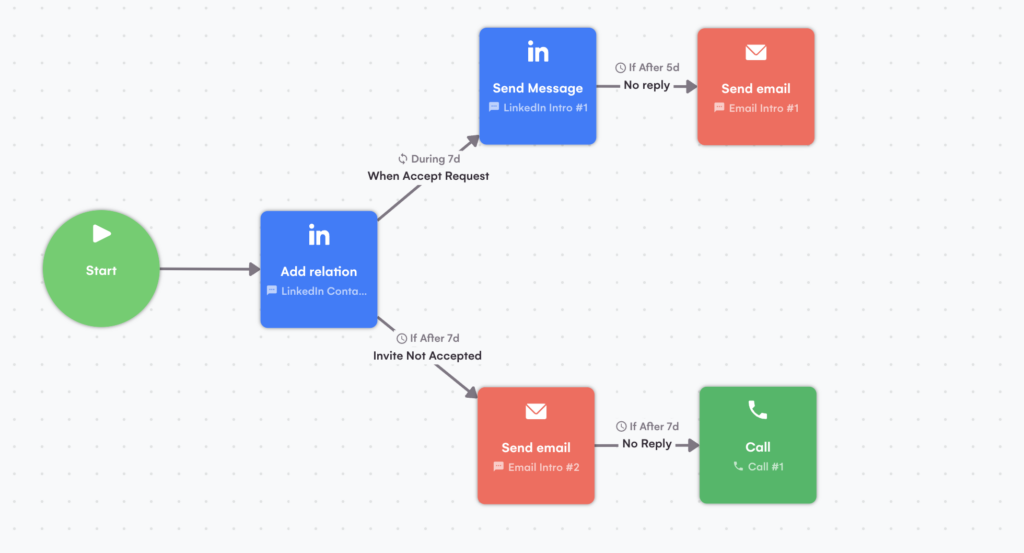Click the small phone icon beside 'Call #1'
The image size is (1024, 553).
click(x=738, y=466)
